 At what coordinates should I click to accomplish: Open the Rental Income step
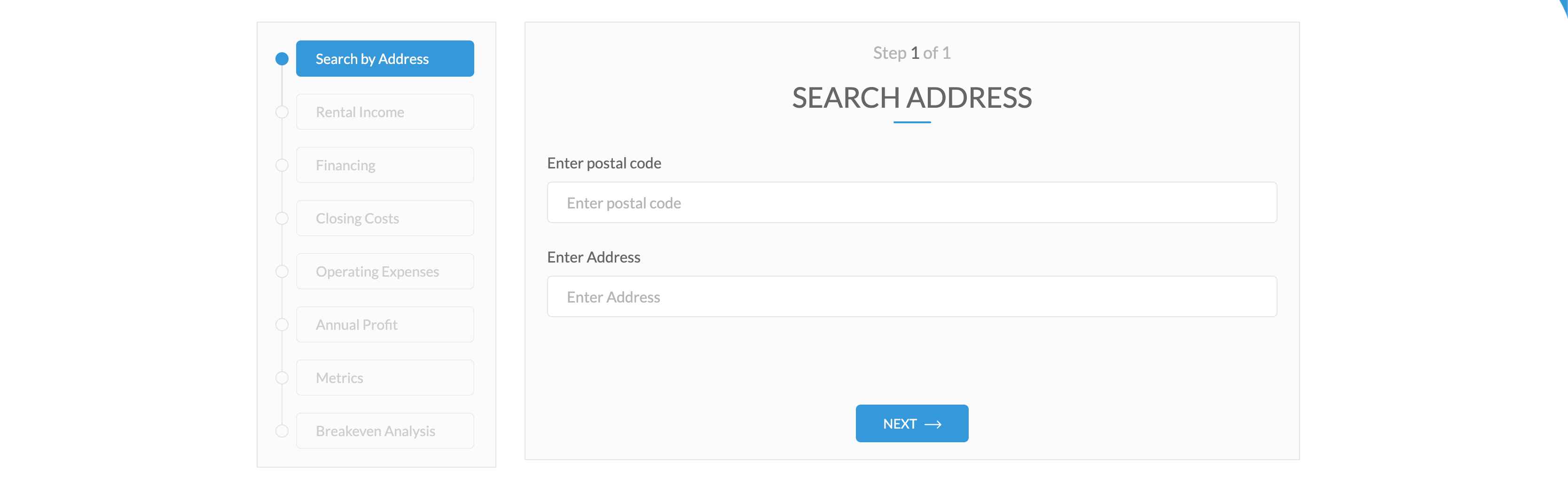pyautogui.click(x=384, y=112)
